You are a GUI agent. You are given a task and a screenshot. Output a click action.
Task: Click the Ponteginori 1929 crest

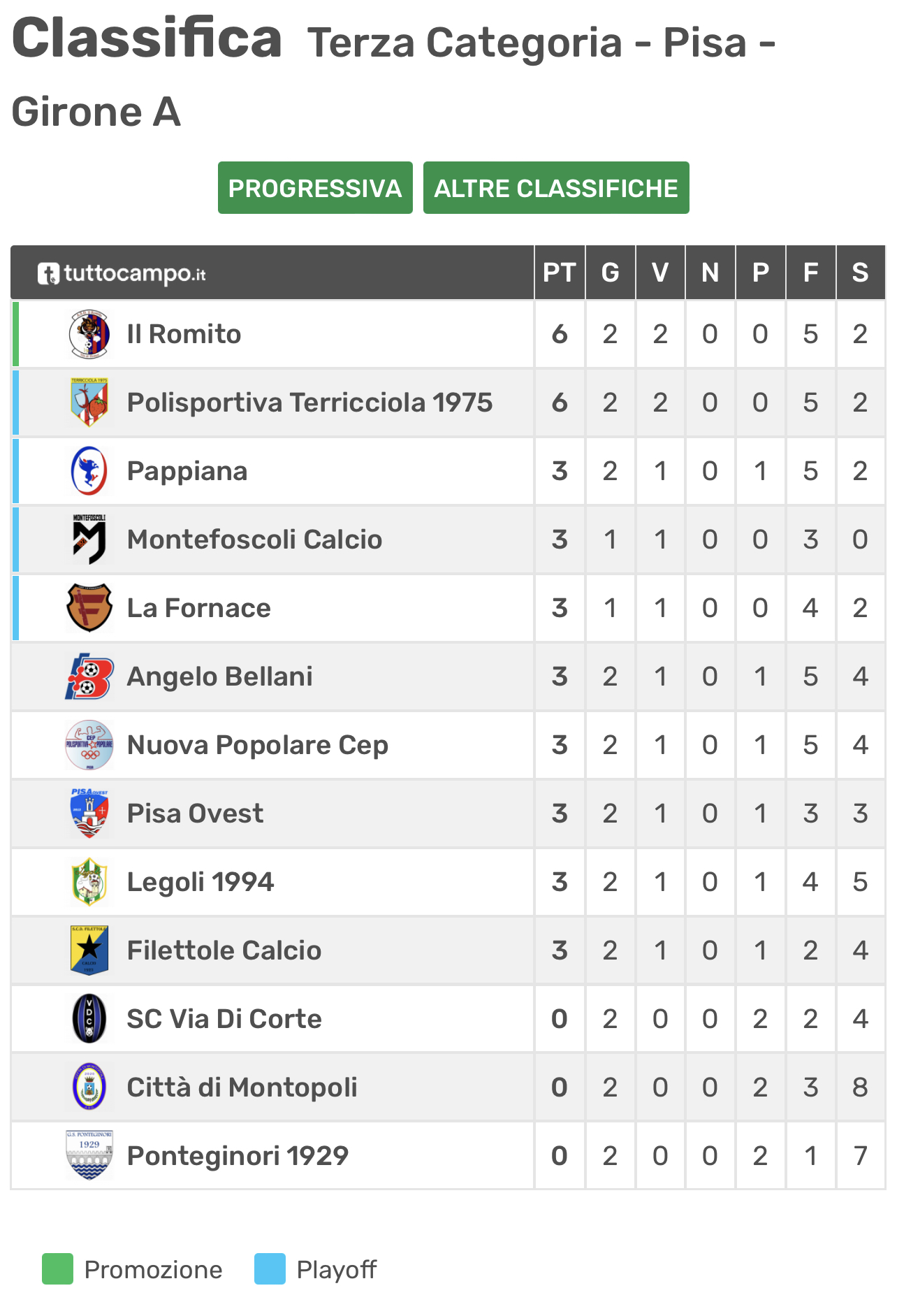89,1156
